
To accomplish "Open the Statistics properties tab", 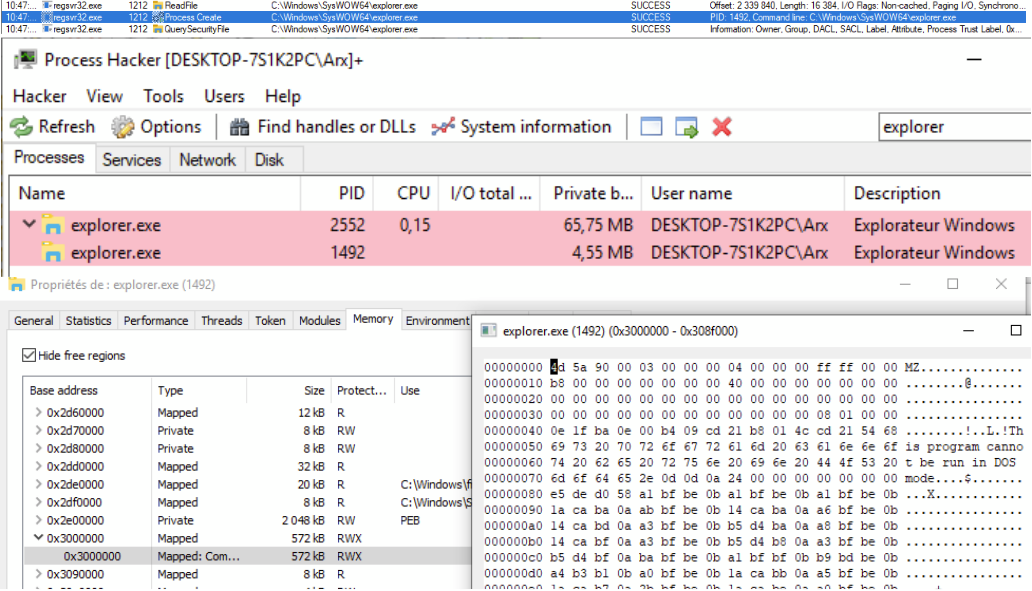I will point(88,321).
